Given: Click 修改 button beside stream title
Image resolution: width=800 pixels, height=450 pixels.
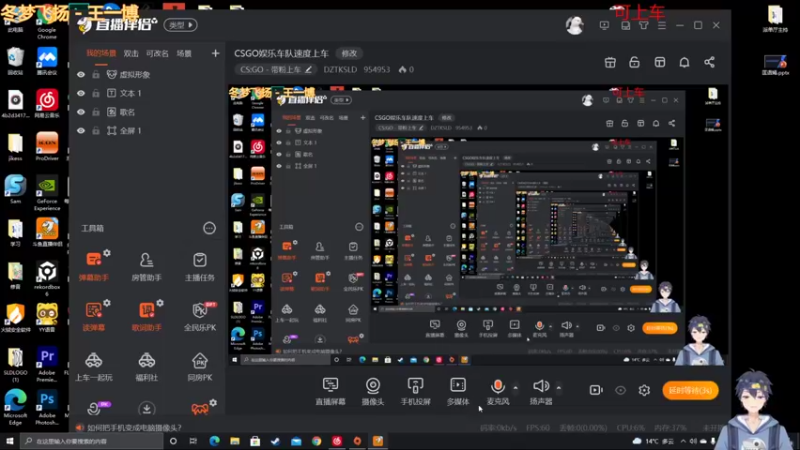Looking at the screenshot, I should [349, 53].
